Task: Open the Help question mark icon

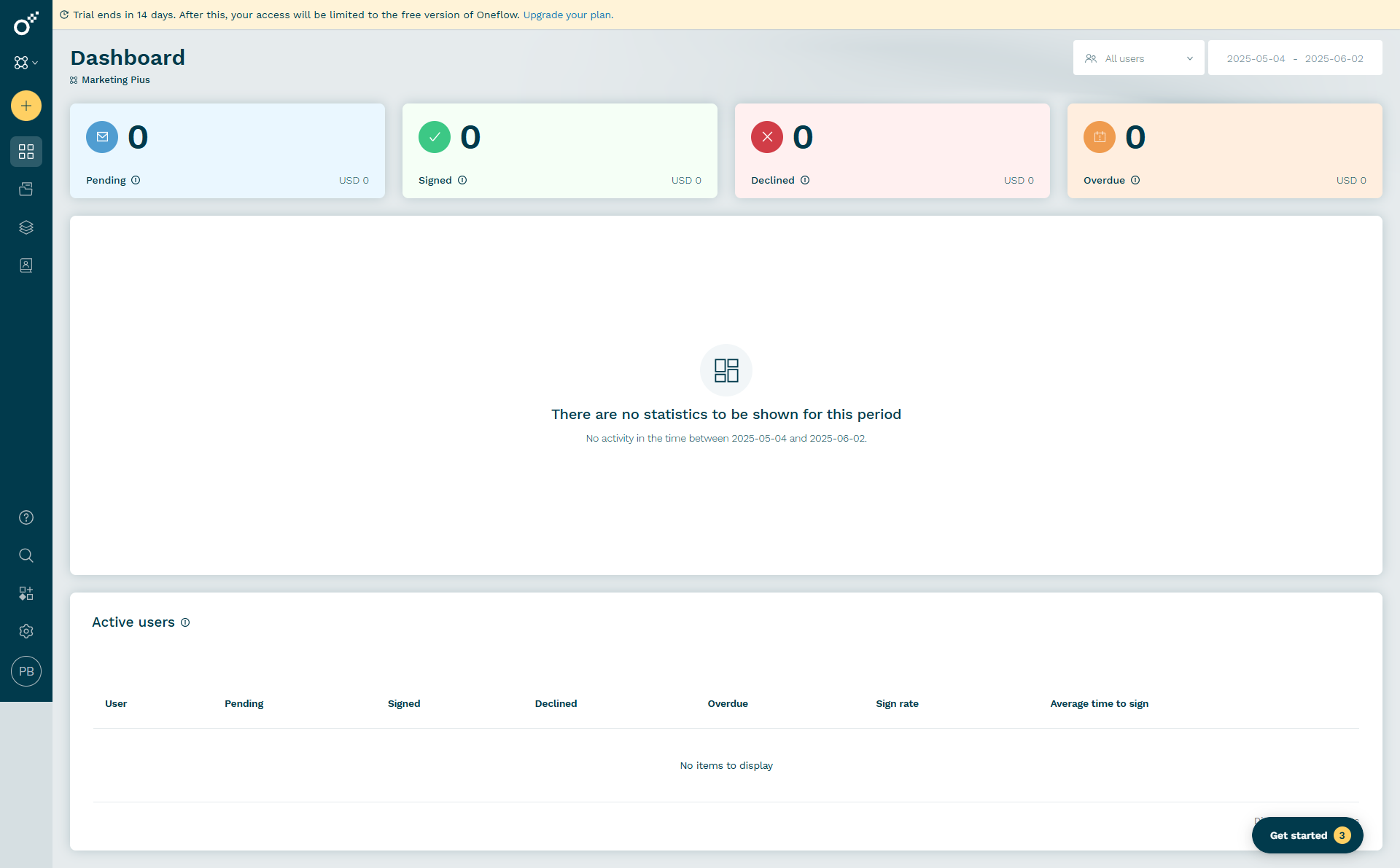Action: 26,517
